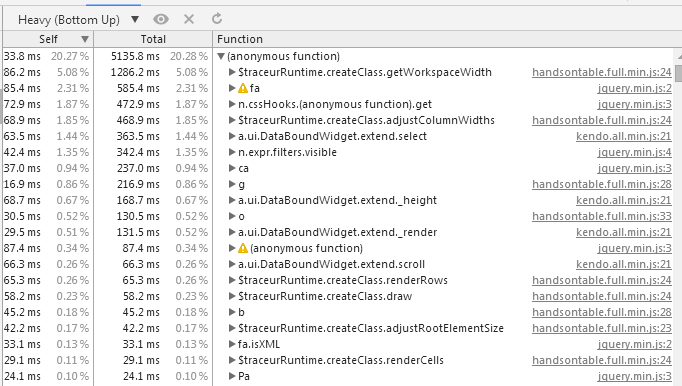Click the eye icon to focus selected function
This screenshot has height=386, width=682.
160,19
